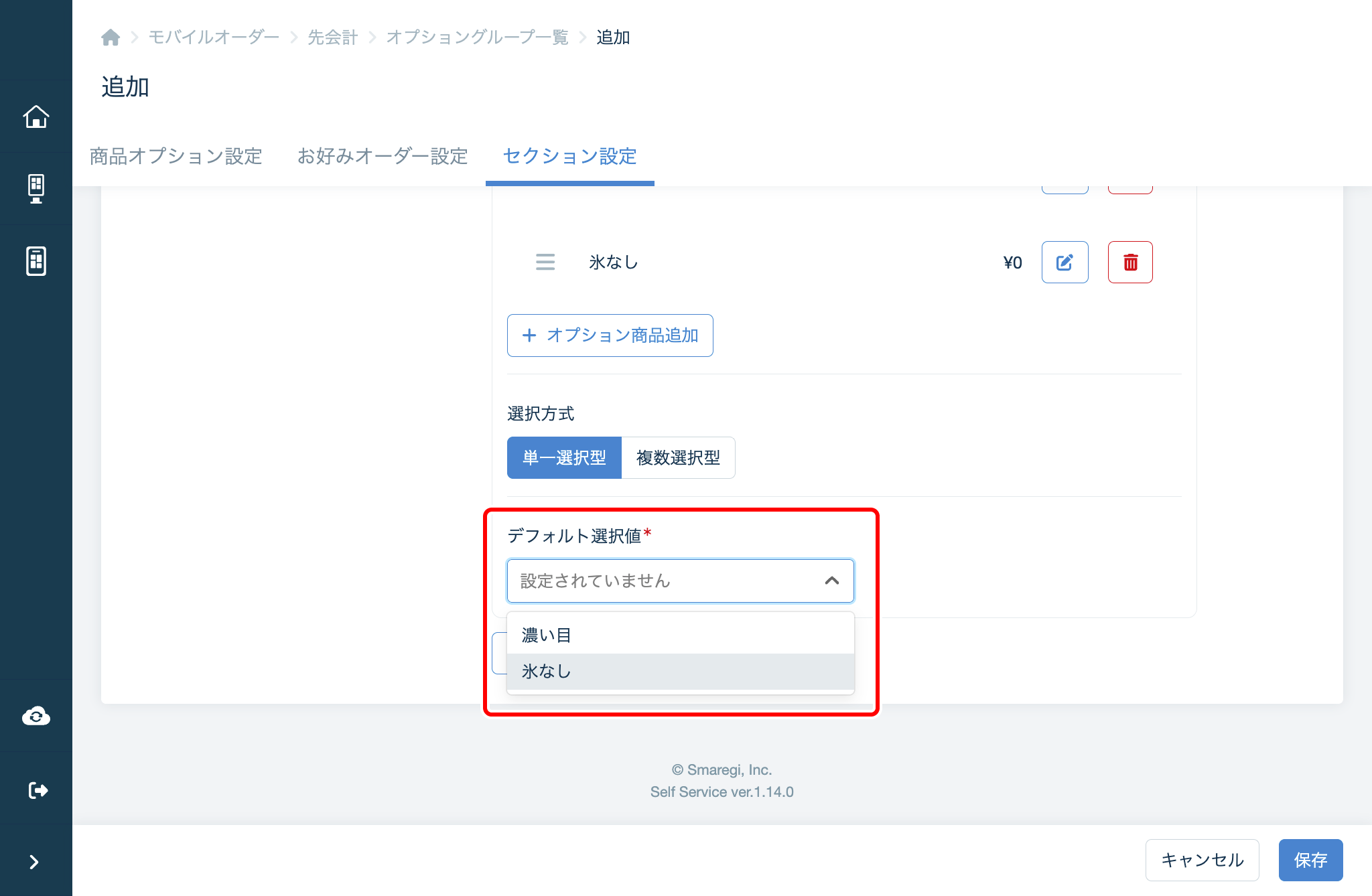Choose 濃い目 from the dropdown list
The image size is (1372, 896).
(x=680, y=636)
